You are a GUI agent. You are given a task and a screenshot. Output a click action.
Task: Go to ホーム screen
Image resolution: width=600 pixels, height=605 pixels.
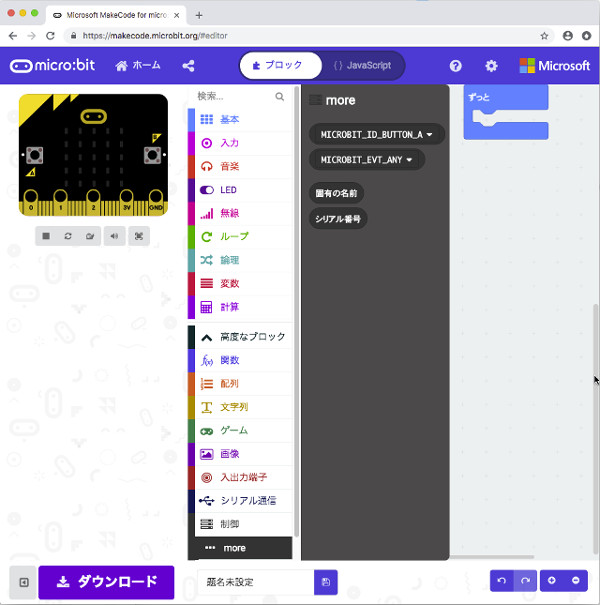[138, 66]
